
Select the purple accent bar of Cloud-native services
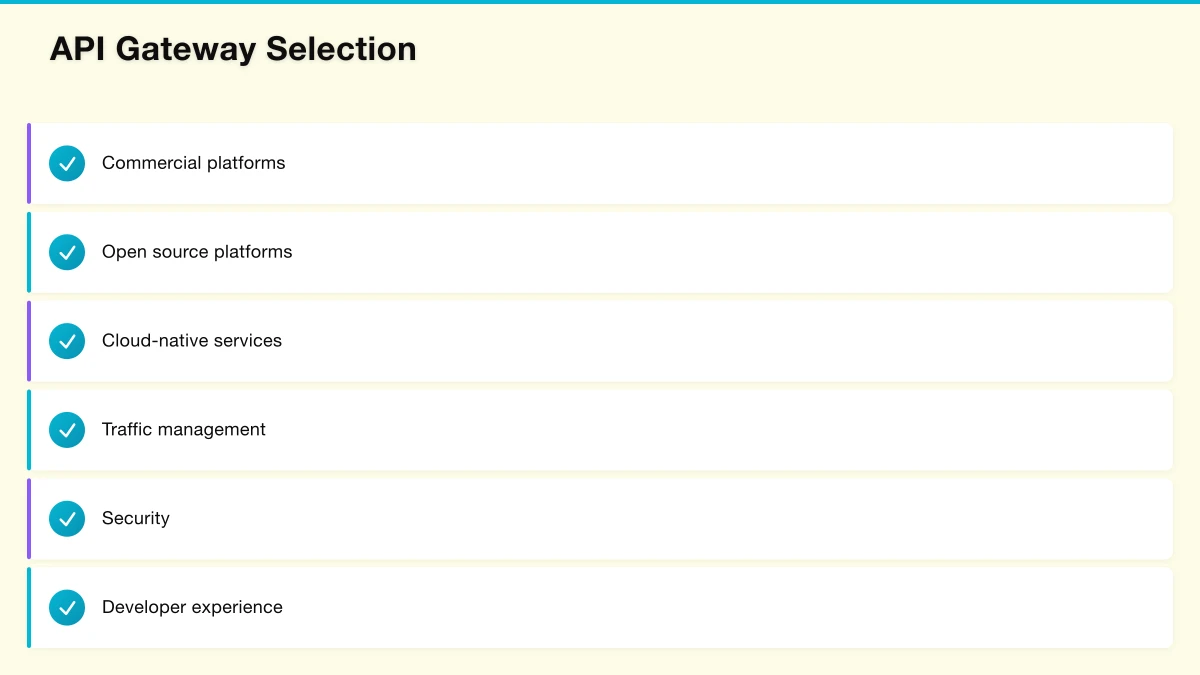29,341
